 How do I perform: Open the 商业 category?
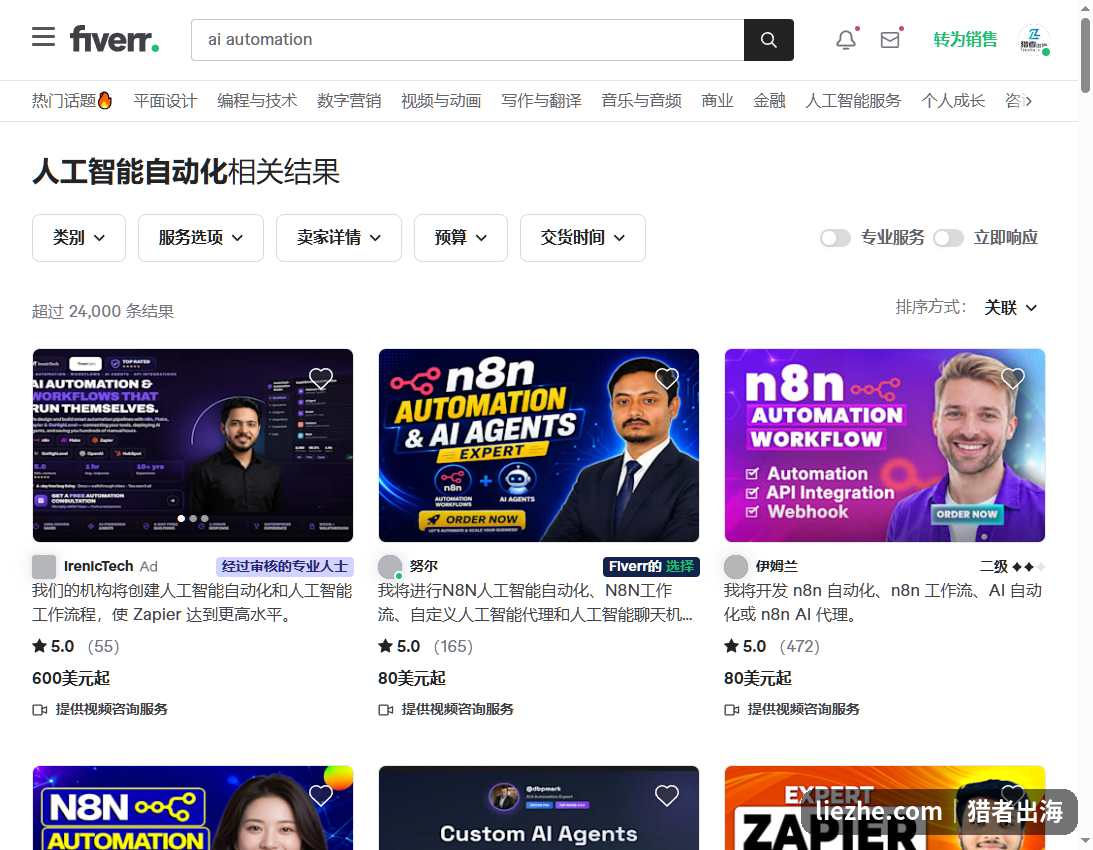[x=717, y=100]
